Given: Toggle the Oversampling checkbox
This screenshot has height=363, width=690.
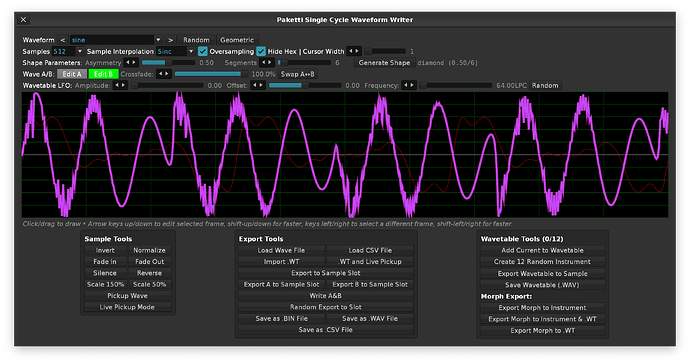Looking at the screenshot, I should coord(202,51).
